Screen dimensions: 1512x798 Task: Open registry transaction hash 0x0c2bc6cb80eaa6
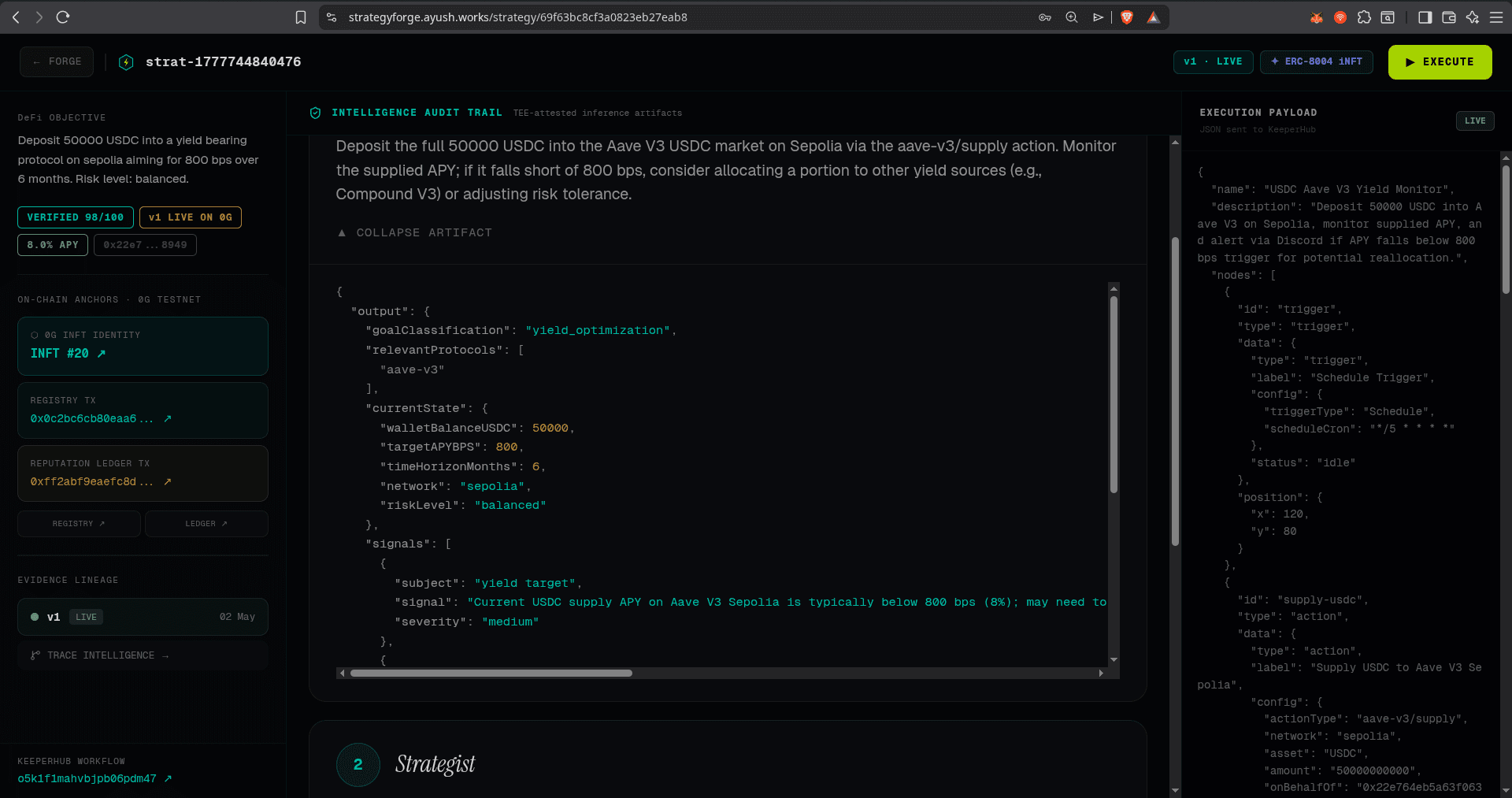tap(91, 419)
